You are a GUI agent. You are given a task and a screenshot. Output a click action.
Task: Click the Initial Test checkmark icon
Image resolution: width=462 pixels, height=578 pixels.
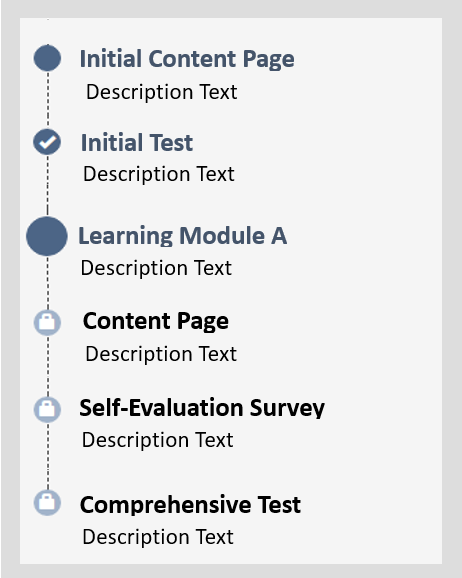47,142
